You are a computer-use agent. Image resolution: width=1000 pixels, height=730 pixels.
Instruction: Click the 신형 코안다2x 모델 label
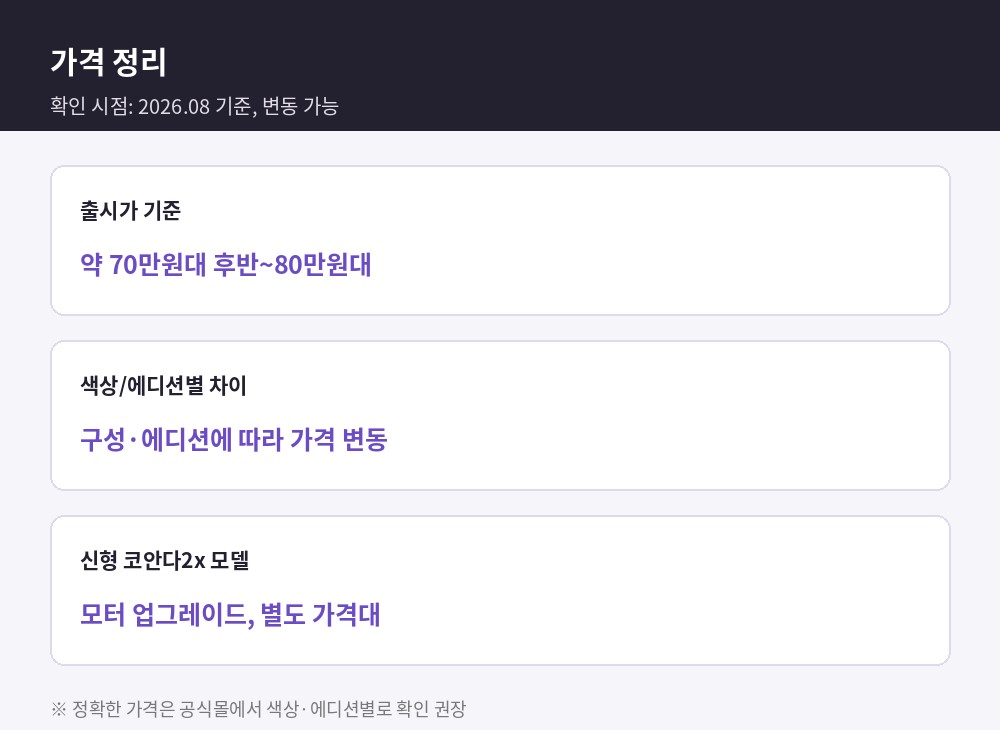pyautogui.click(x=165, y=560)
